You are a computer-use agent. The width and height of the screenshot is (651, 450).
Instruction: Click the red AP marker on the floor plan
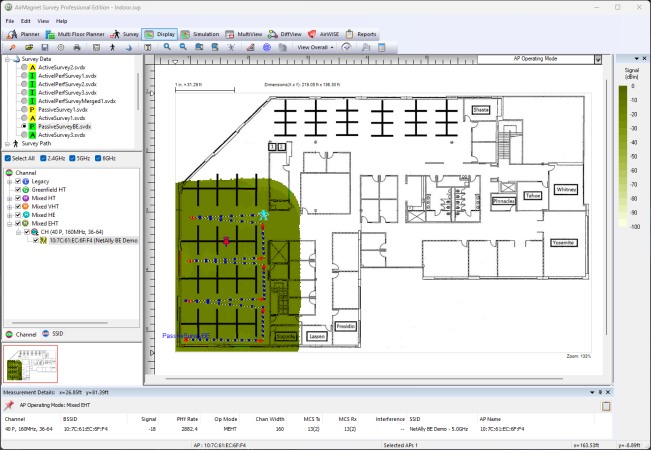(x=226, y=240)
